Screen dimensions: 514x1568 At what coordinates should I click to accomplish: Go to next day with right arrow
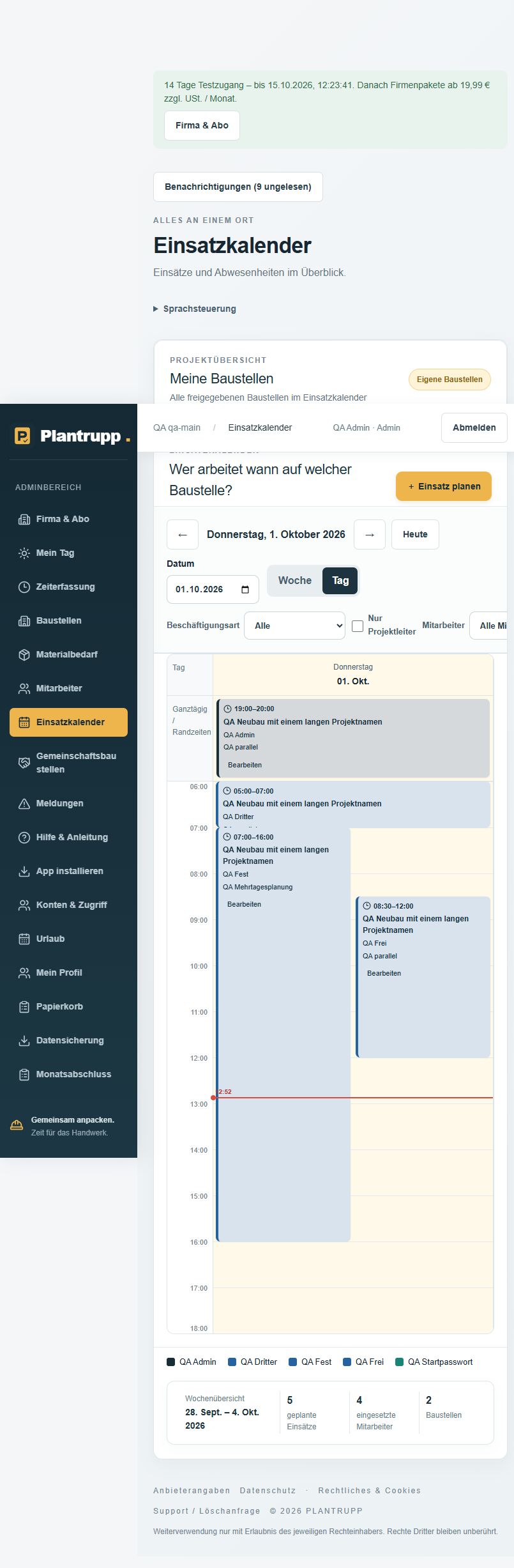click(370, 535)
